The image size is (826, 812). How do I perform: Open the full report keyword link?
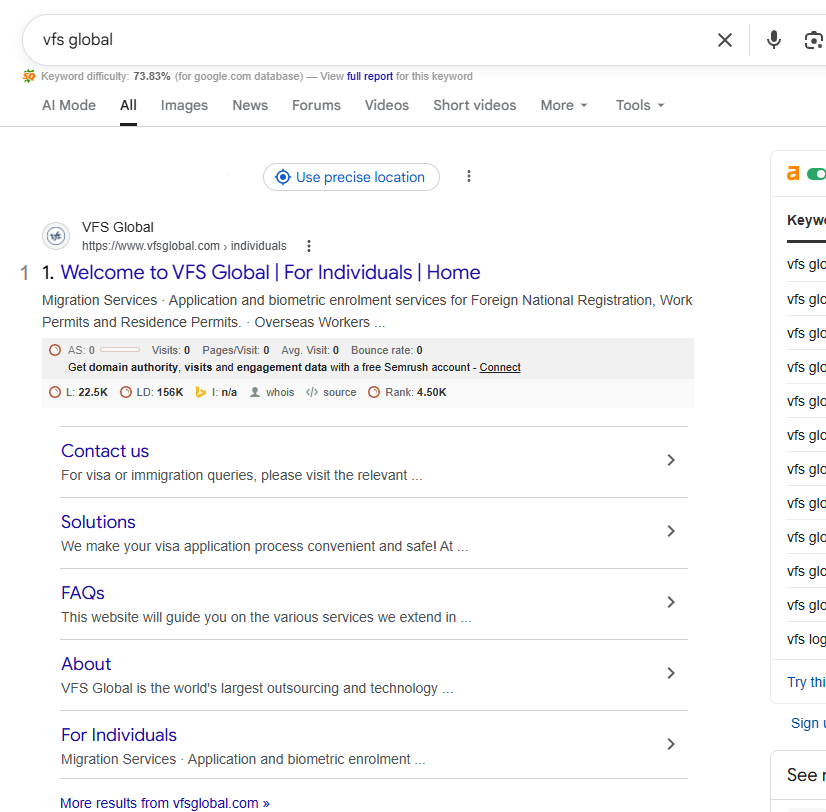coord(370,76)
